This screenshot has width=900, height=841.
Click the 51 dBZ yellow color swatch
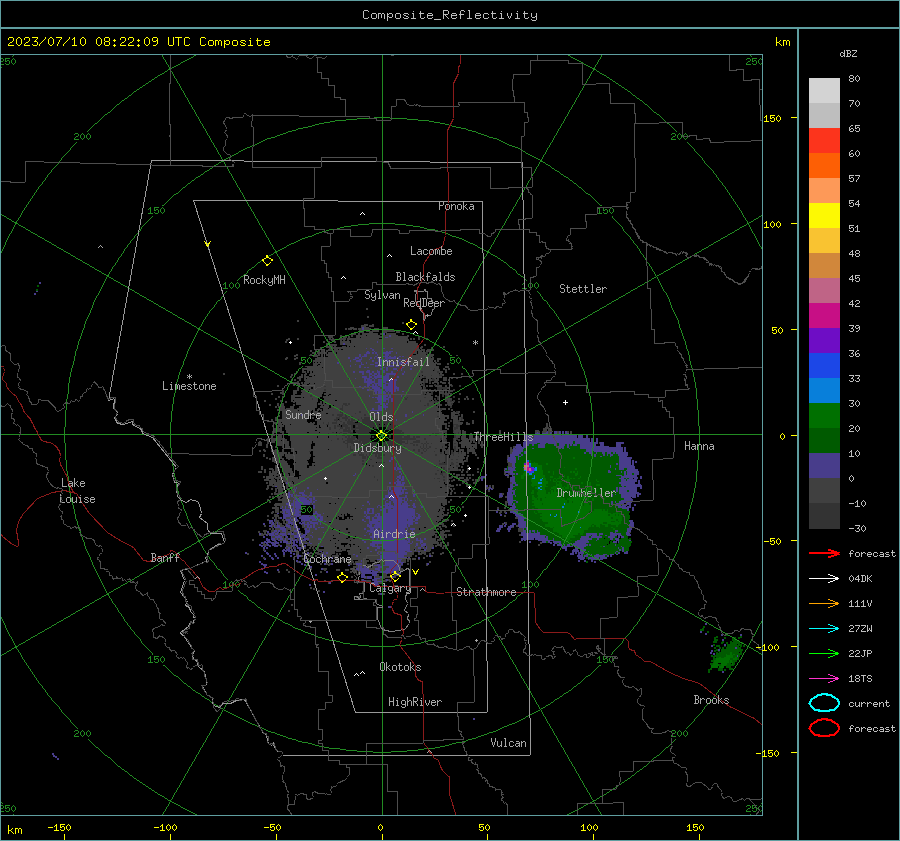(824, 216)
